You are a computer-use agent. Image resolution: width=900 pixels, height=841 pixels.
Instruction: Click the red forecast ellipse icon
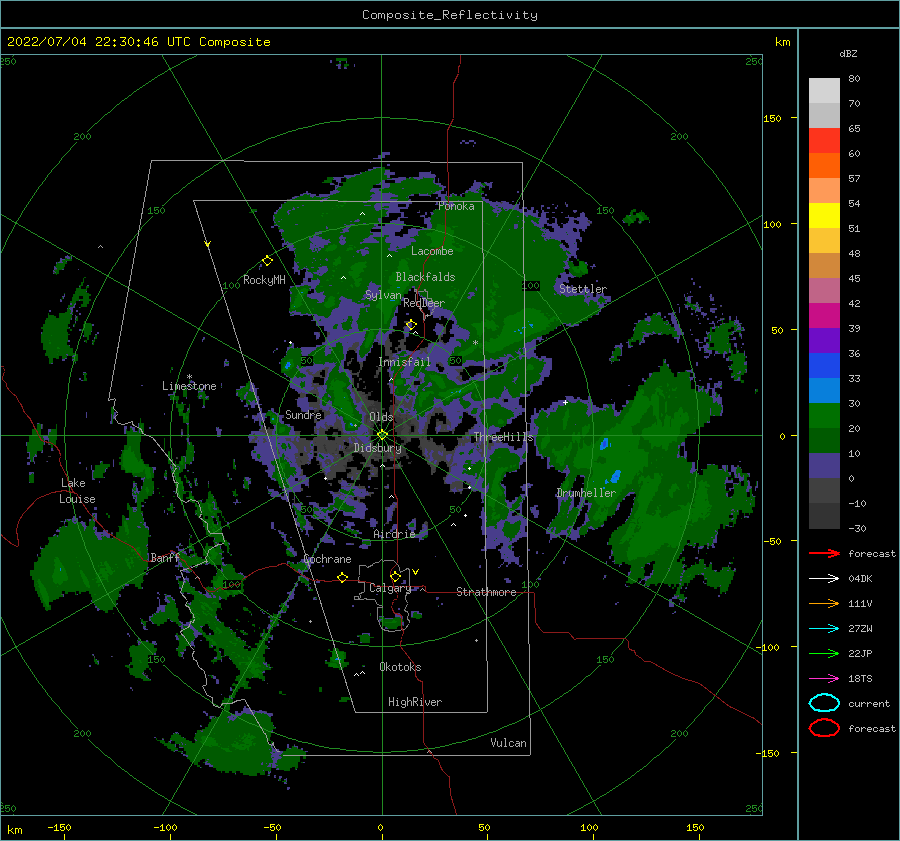pyautogui.click(x=824, y=728)
